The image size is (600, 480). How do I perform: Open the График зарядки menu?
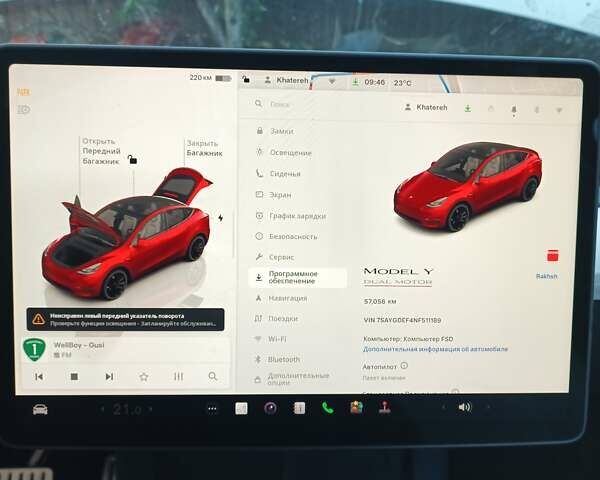point(297,216)
